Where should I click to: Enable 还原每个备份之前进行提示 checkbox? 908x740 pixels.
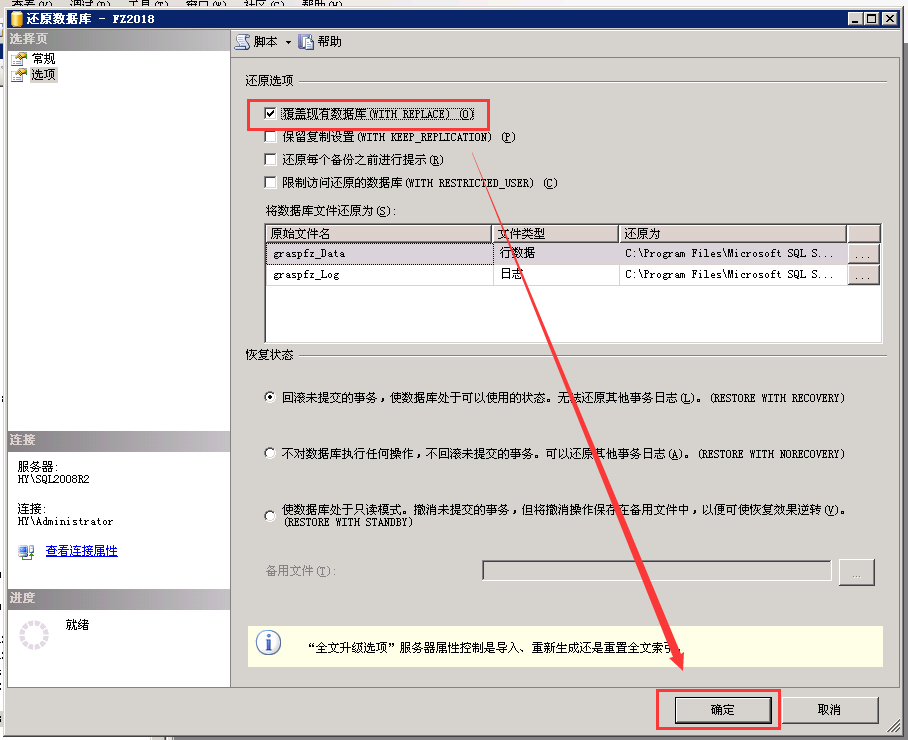tap(270, 159)
